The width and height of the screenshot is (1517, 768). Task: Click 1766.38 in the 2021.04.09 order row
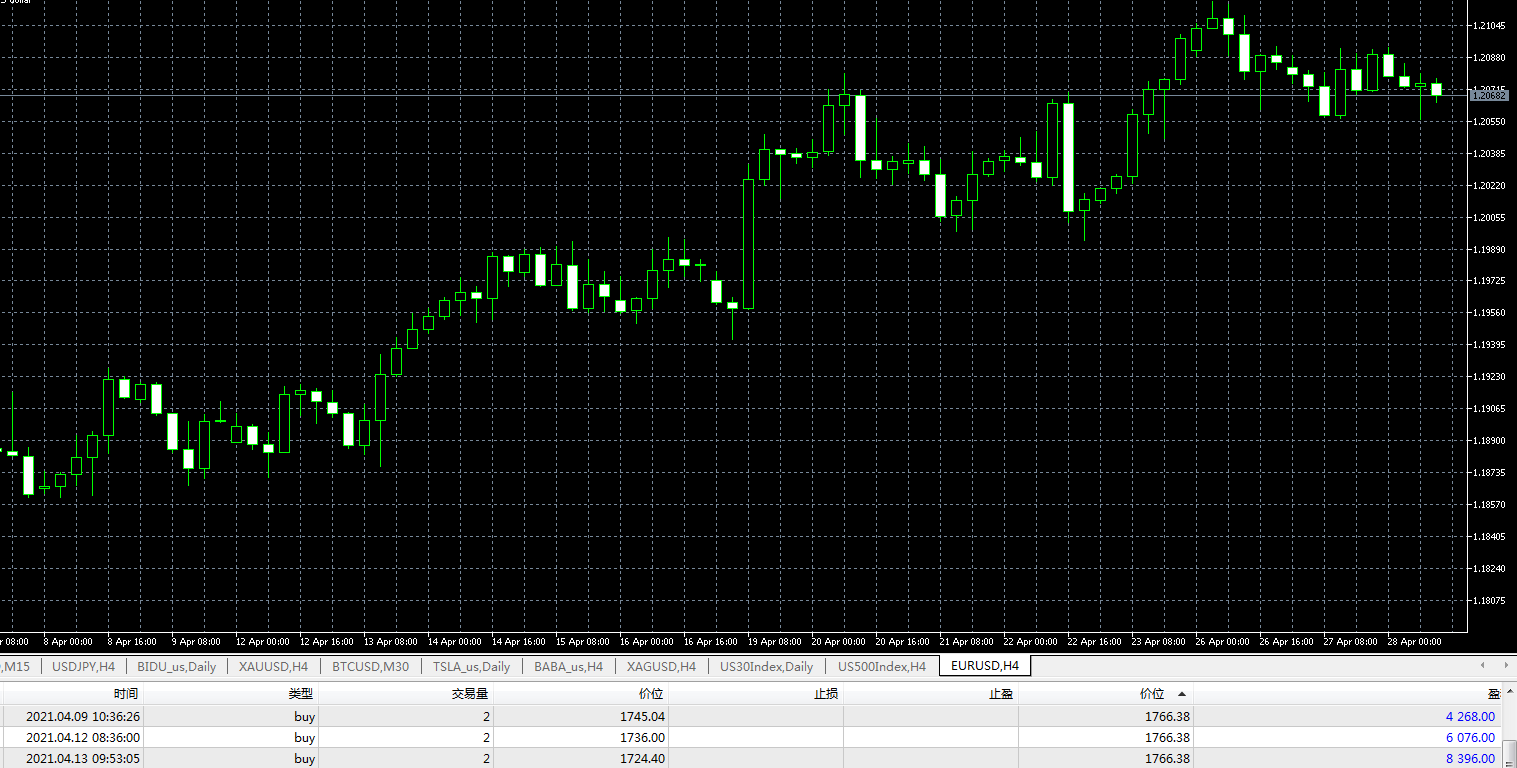pyautogui.click(x=1168, y=716)
